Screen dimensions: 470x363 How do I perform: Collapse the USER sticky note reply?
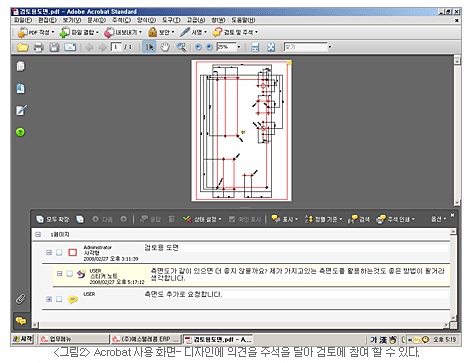(59, 274)
